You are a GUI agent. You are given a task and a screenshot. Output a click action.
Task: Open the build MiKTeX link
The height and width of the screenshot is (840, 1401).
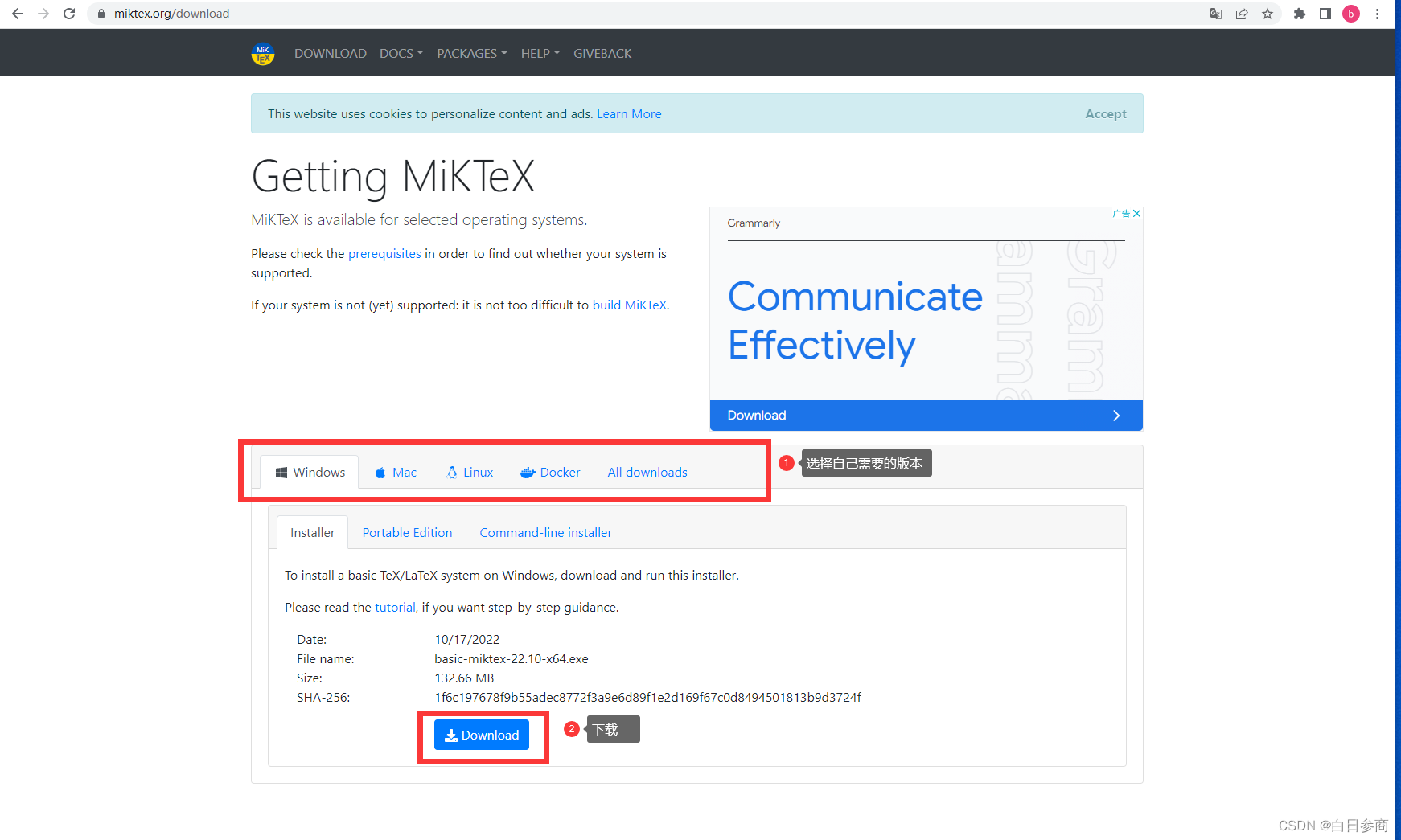[x=630, y=305]
